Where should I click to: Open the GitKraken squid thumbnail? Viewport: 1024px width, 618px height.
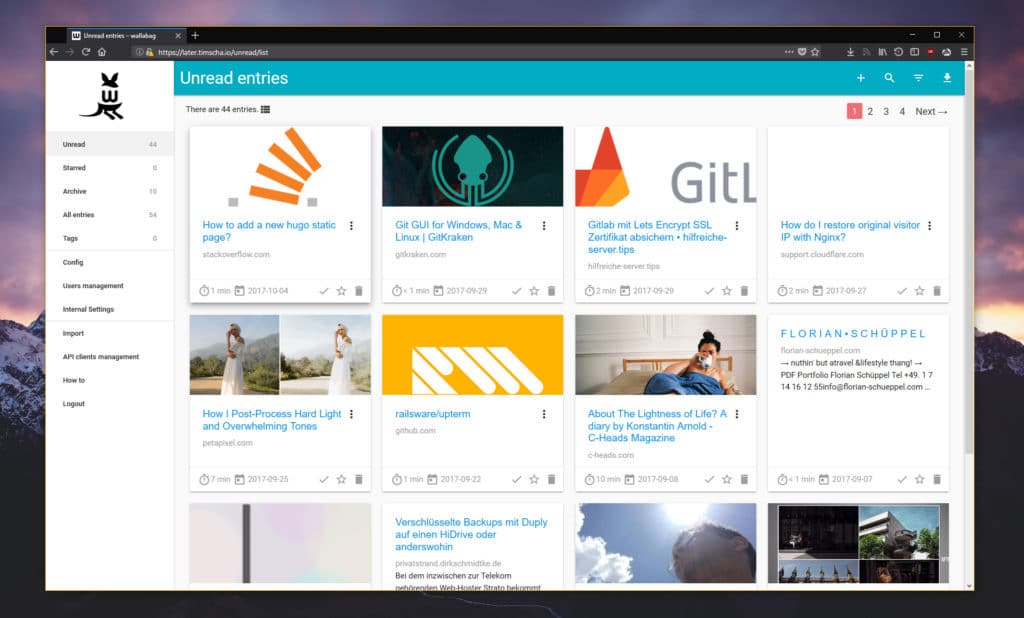click(473, 167)
